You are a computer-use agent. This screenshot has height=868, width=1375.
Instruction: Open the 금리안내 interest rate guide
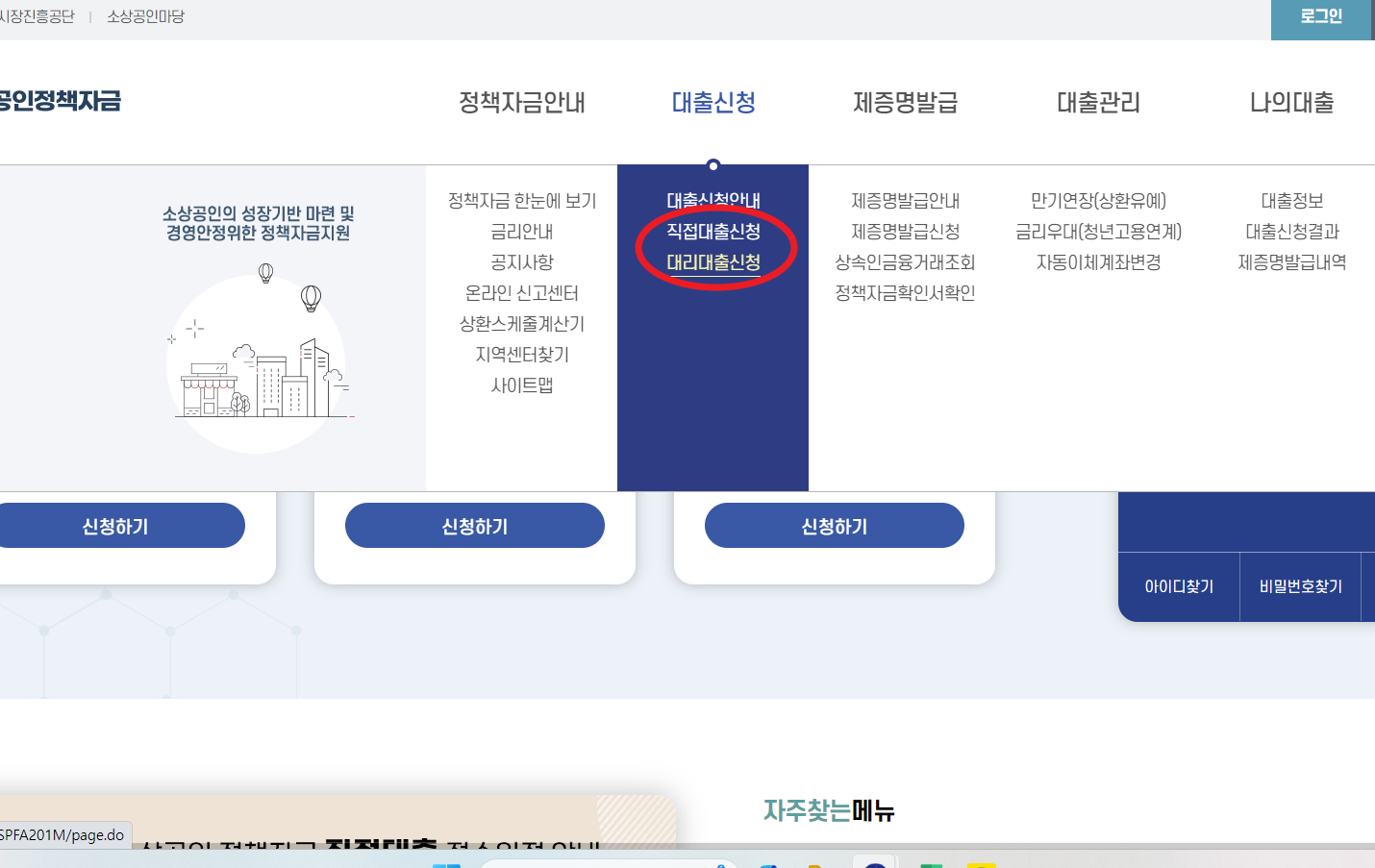click(522, 231)
